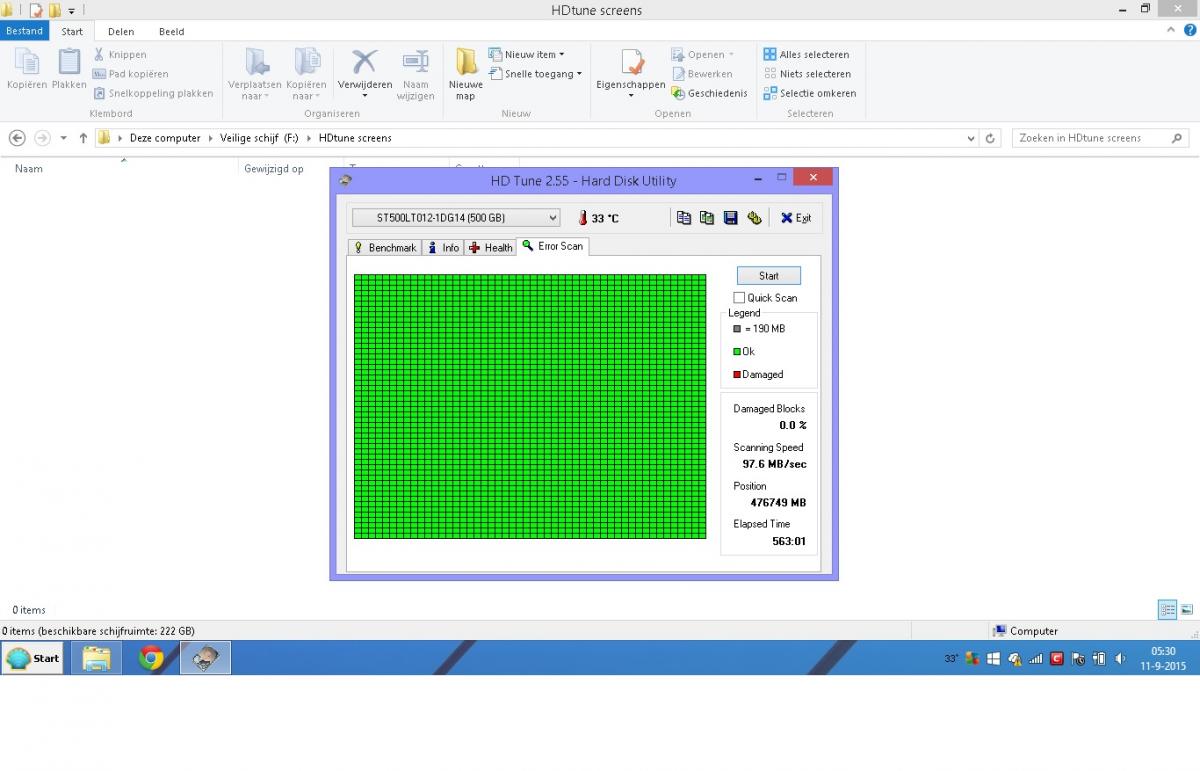Image resolution: width=1200 pixels, height=771 pixels.
Task: Select the Start ribbon tab in Explorer
Action: [x=72, y=31]
